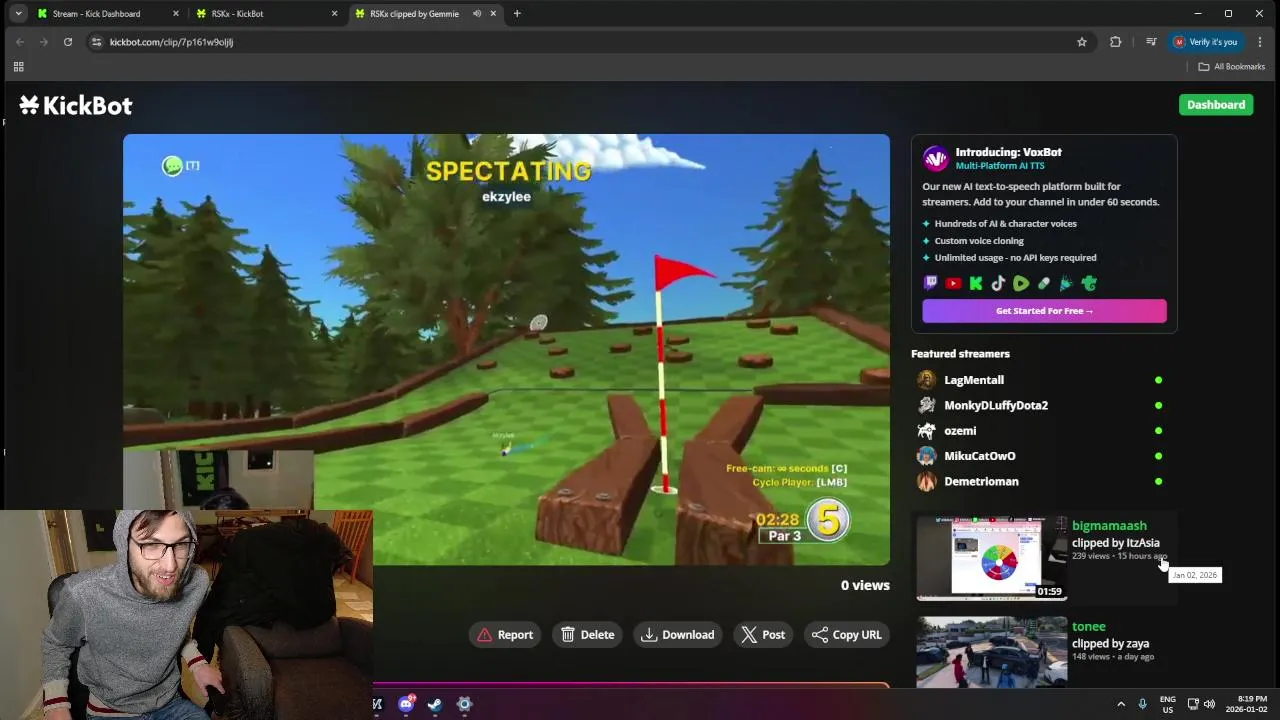The image size is (1280, 720).
Task: Click the bigmamaash clip title
Action: coord(1109,526)
